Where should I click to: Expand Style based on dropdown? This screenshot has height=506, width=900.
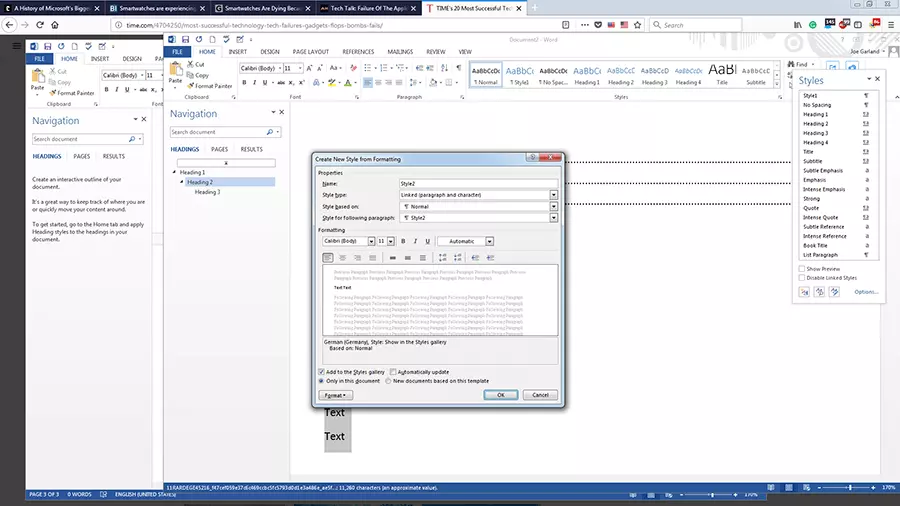[553, 206]
